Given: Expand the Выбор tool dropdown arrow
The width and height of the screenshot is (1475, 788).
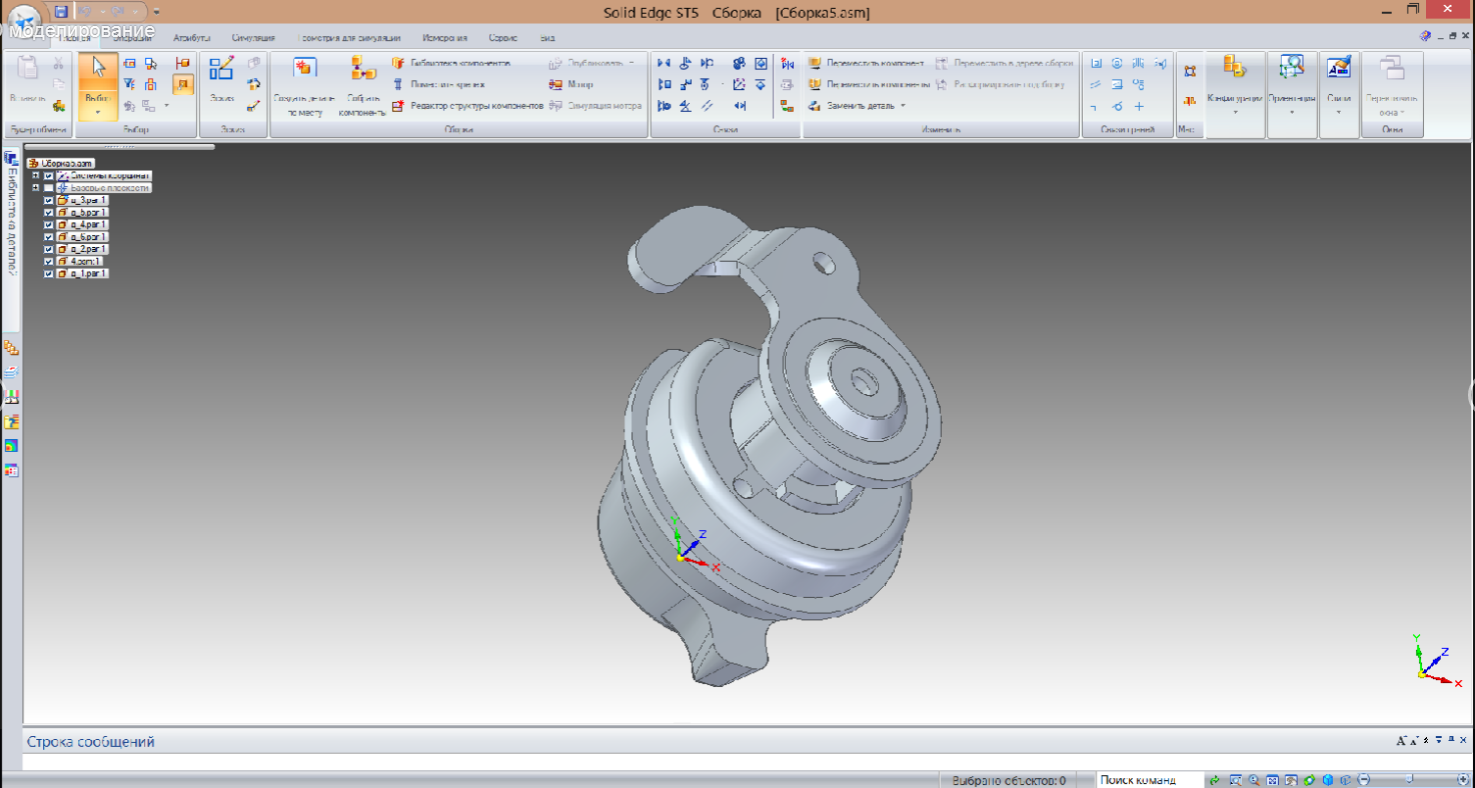Looking at the screenshot, I should coord(98,112).
